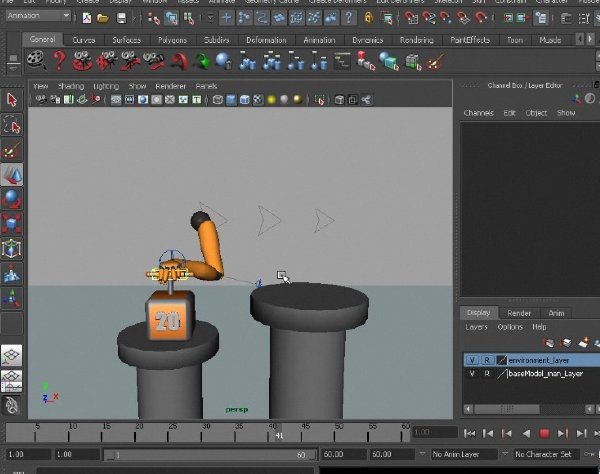Go to start of playback range
The image size is (600, 474).
point(469,433)
